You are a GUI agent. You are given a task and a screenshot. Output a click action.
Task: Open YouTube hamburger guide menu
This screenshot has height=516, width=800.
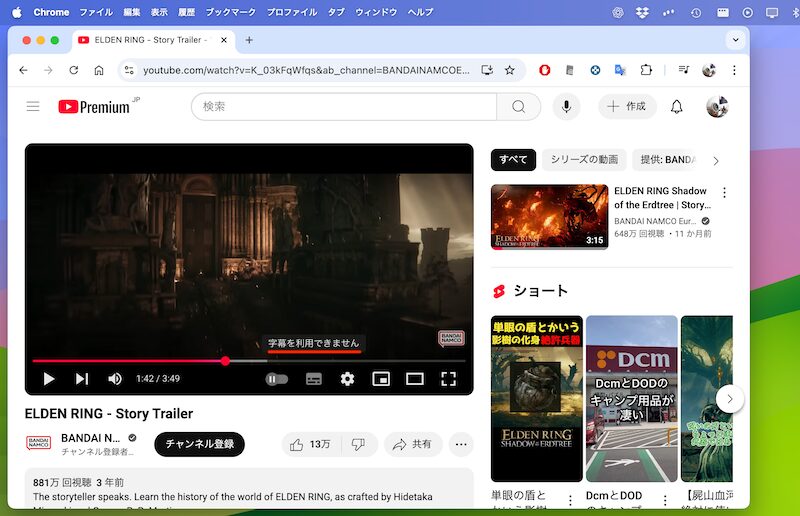(33, 106)
